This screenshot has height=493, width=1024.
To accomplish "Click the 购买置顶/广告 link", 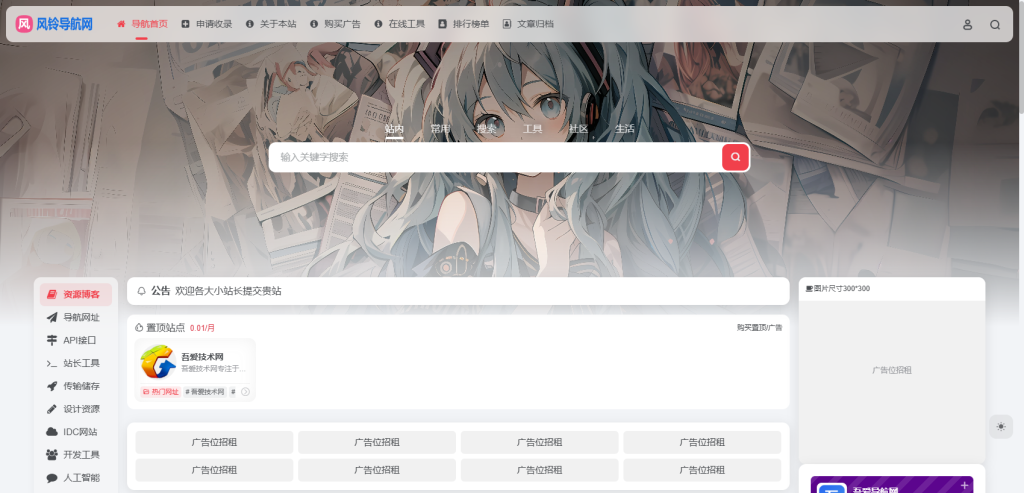I will (x=760, y=328).
